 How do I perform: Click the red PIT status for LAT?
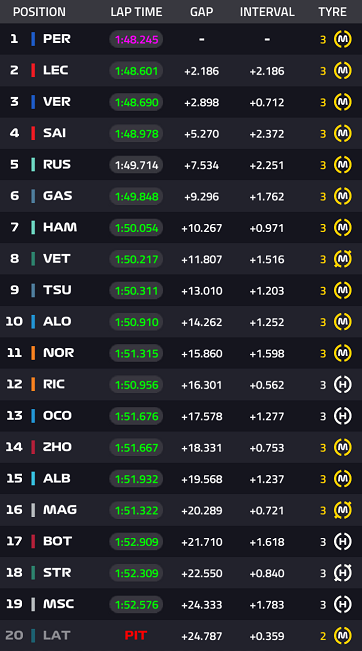pyautogui.click(x=136, y=635)
